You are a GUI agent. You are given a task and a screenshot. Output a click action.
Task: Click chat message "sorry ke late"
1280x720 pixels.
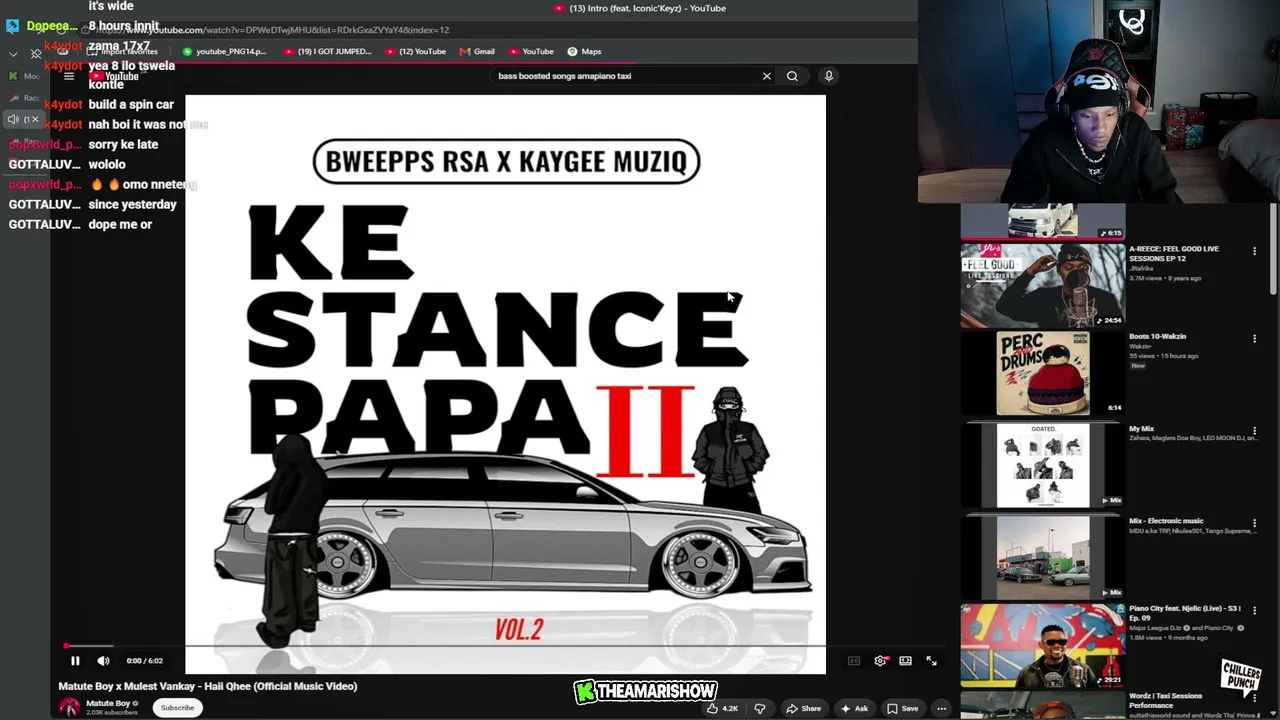point(123,144)
